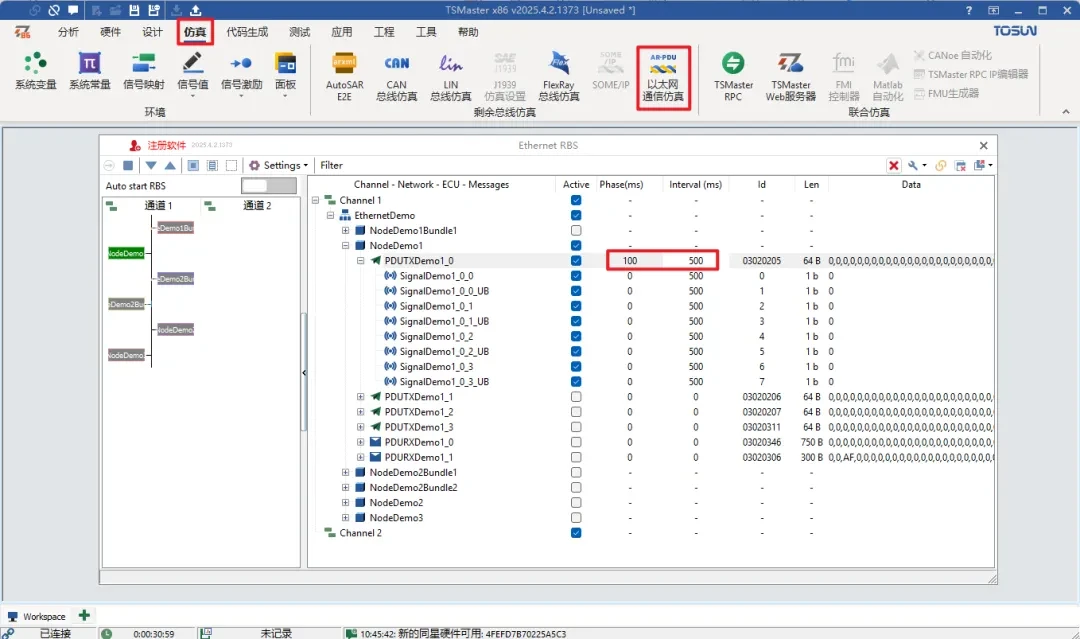Click the CAN 总线仿真 icon

click(x=396, y=75)
